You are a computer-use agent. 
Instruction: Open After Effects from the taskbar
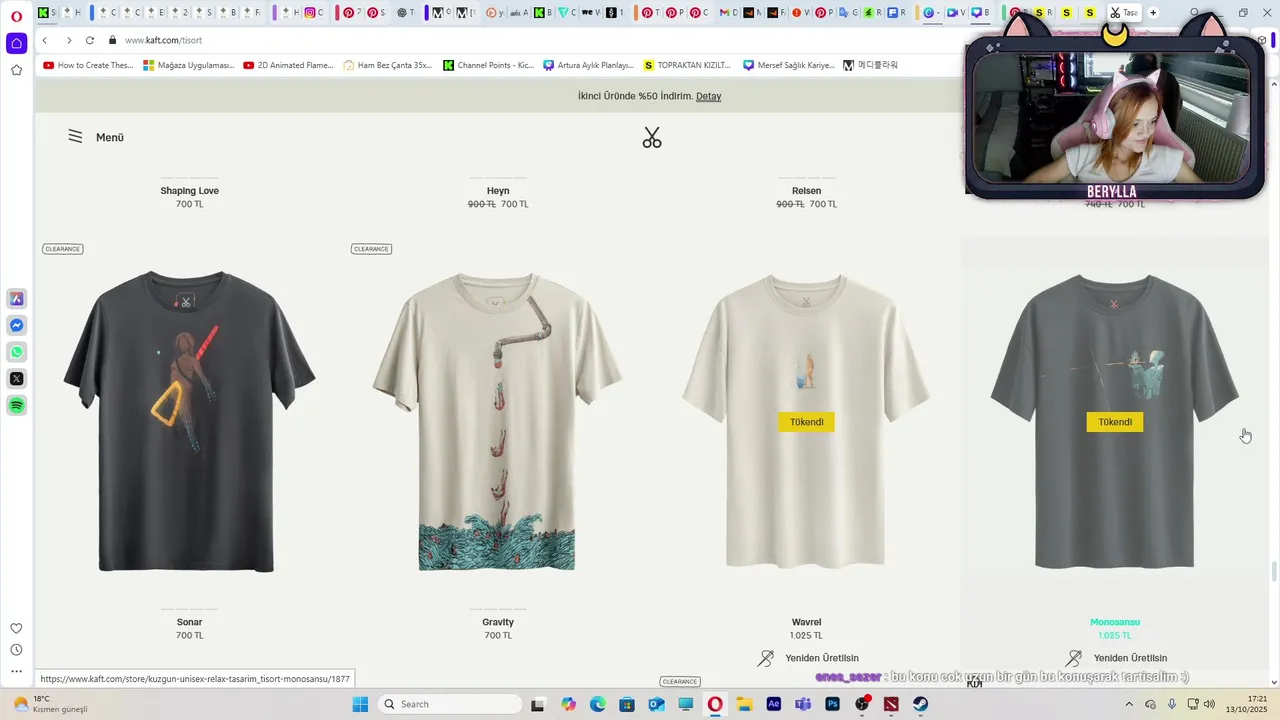773,704
